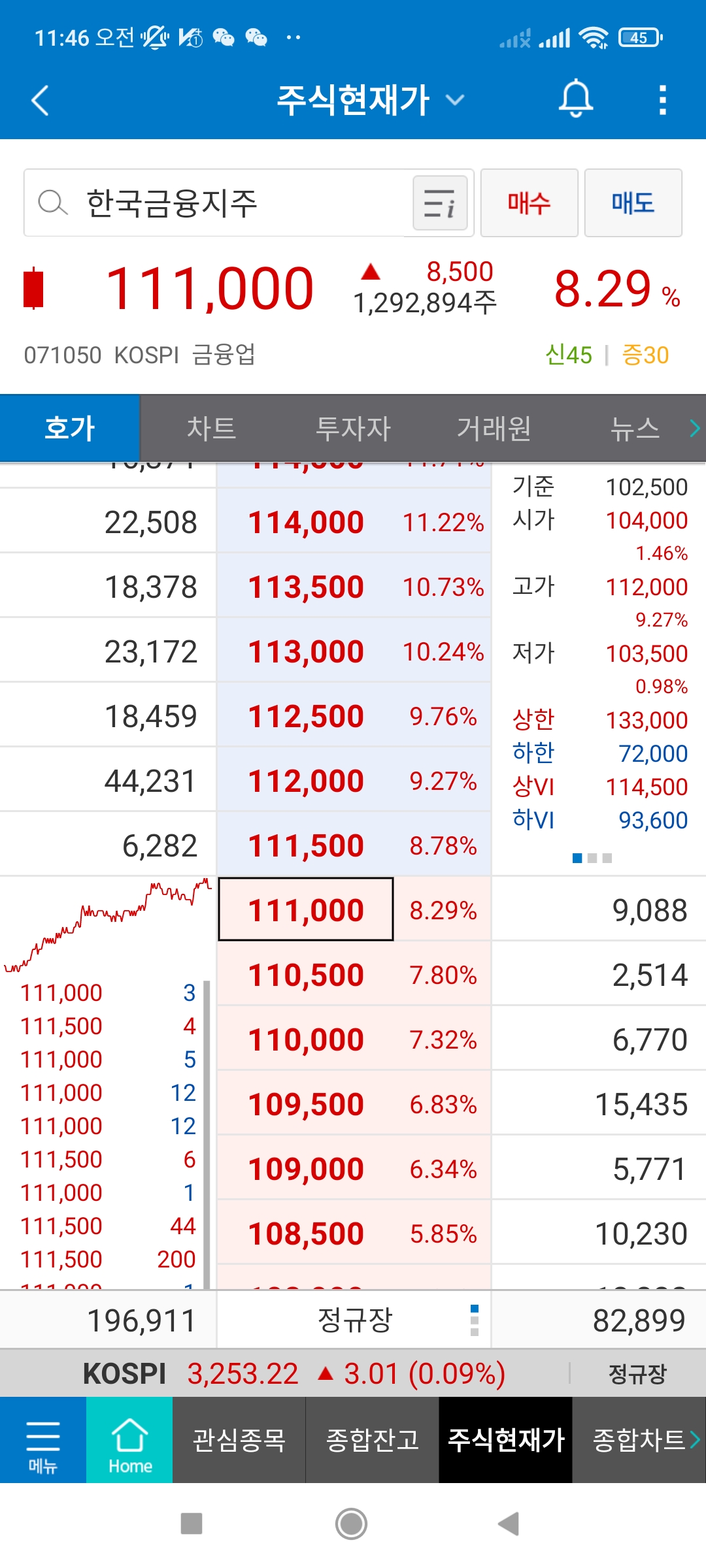This screenshot has height=1568, width=706.
Task: Open the three-dot overflow menu
Action: click(663, 100)
